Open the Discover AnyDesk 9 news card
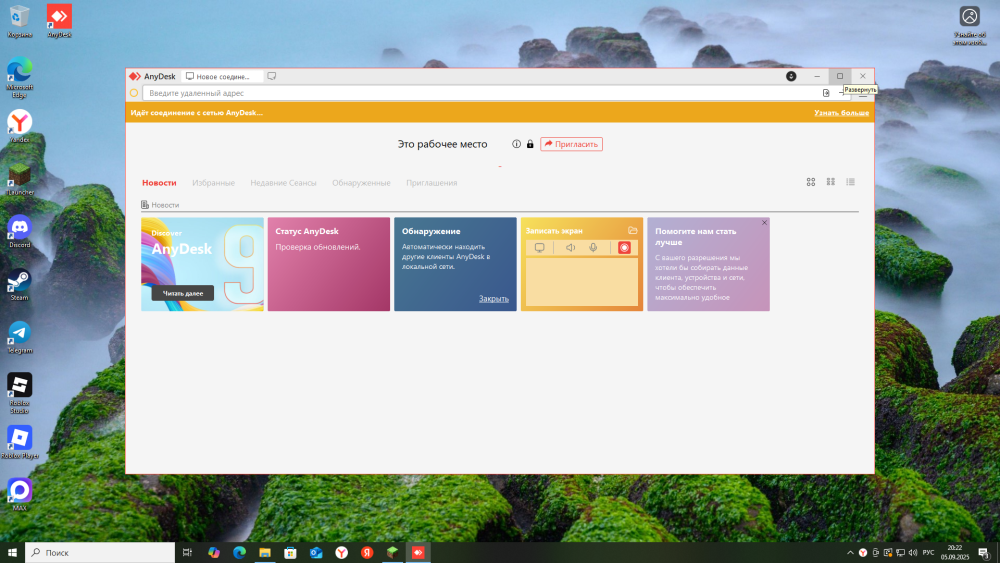This screenshot has width=1000, height=563. 202,264
